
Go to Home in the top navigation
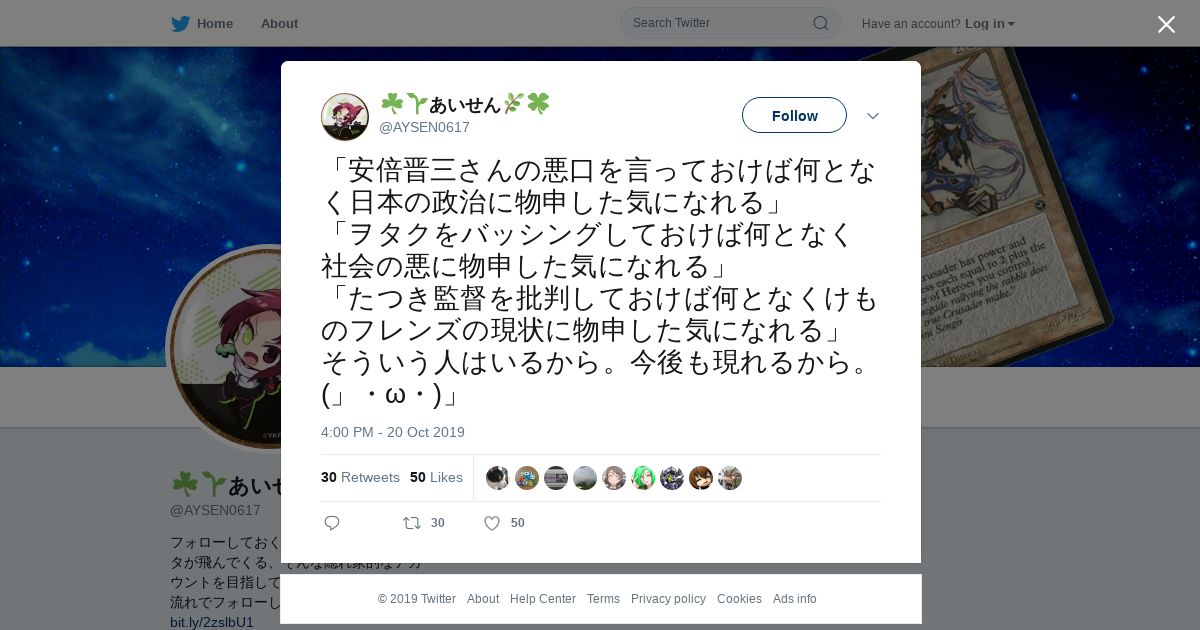[x=215, y=23]
